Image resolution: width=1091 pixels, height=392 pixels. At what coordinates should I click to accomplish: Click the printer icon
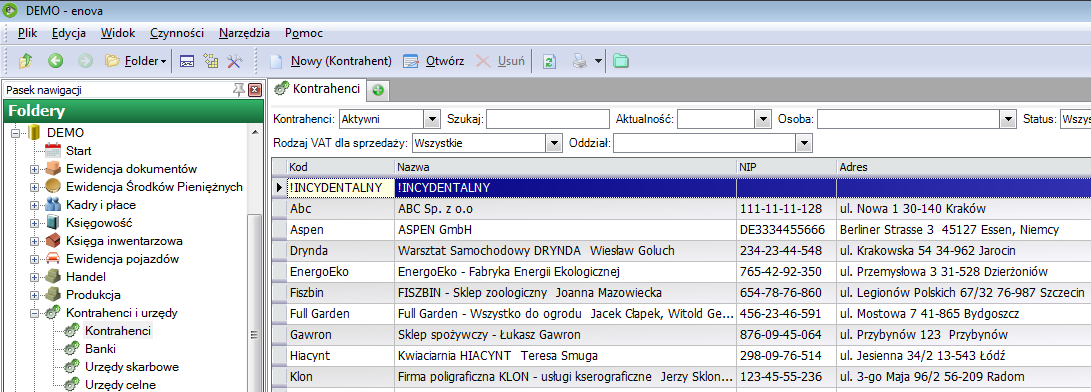(x=580, y=61)
